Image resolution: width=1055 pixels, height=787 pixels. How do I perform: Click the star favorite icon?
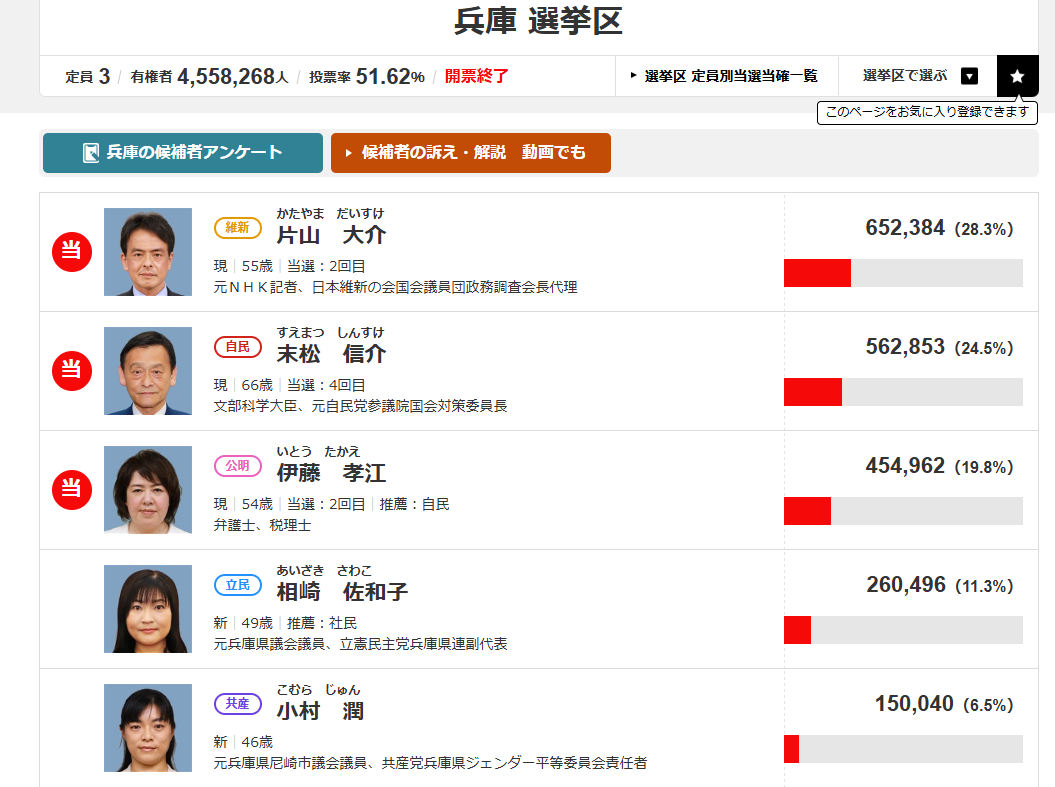pyautogui.click(x=1017, y=76)
